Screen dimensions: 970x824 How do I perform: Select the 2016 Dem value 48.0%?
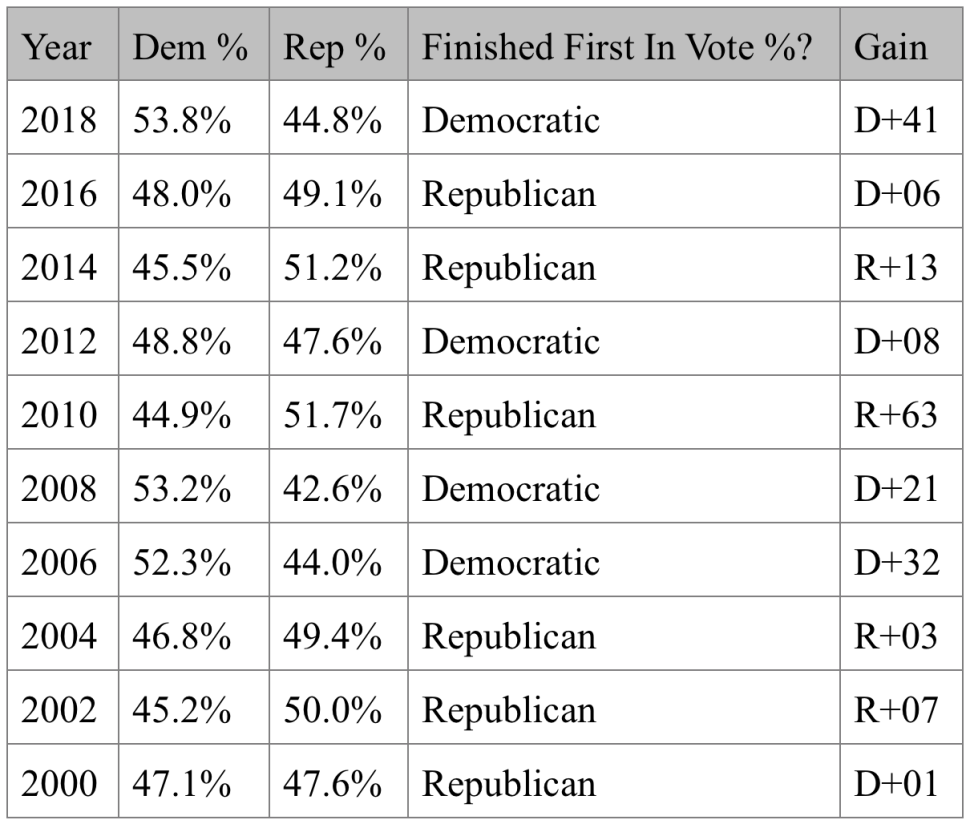(194, 191)
